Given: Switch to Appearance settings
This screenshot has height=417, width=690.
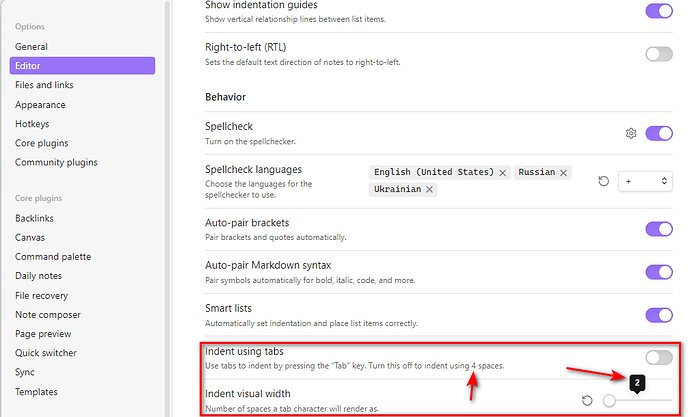Looking at the screenshot, I should [x=40, y=105].
